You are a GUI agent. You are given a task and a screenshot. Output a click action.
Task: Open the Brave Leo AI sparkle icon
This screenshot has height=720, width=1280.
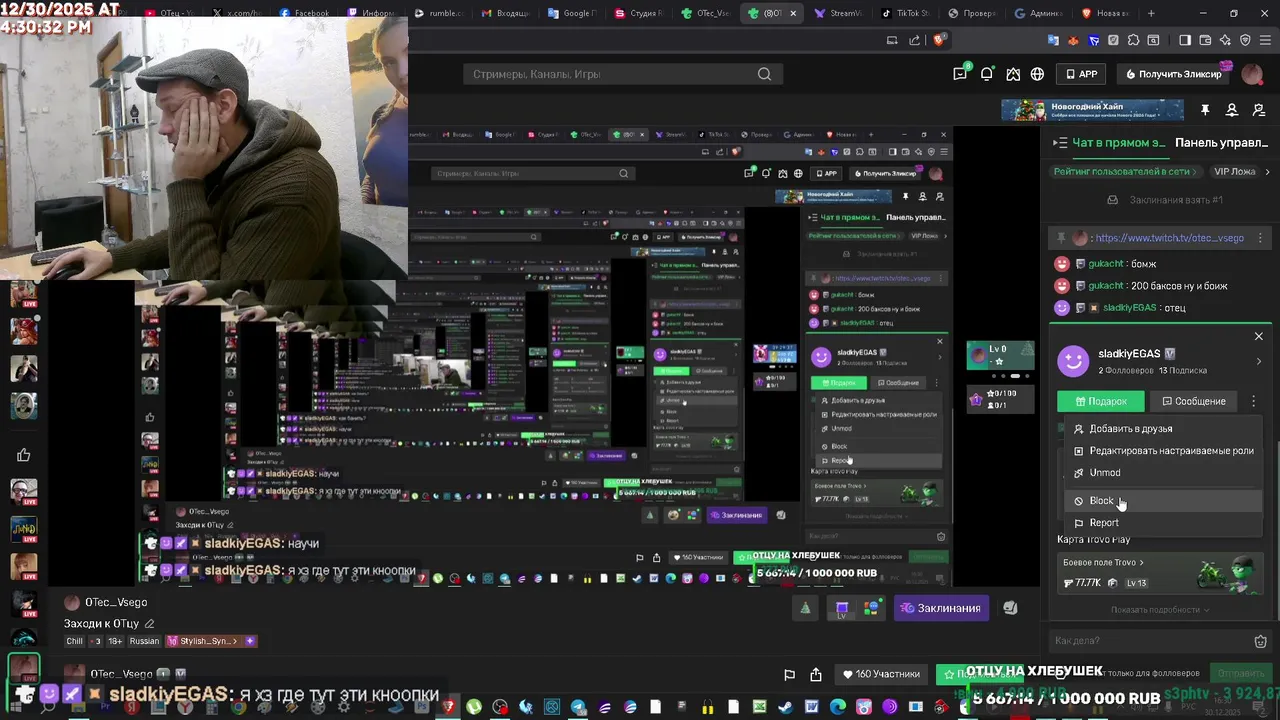[1225, 40]
